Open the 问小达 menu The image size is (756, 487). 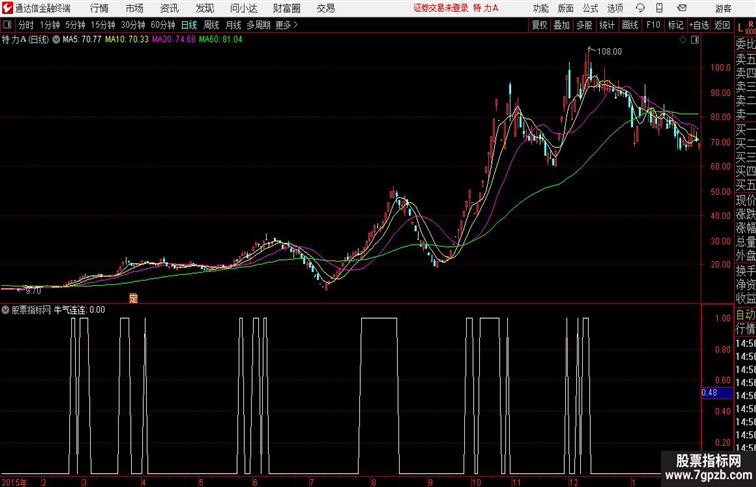click(243, 8)
